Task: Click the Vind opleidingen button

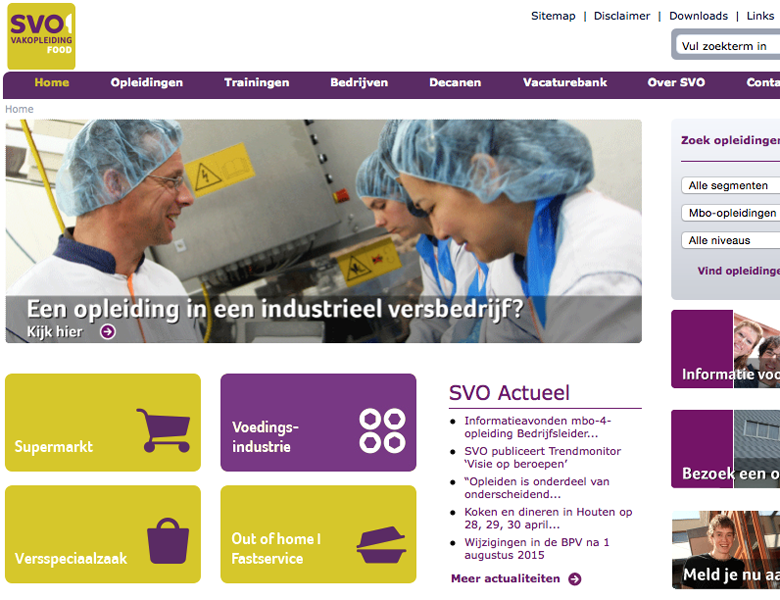Action: 739,271
